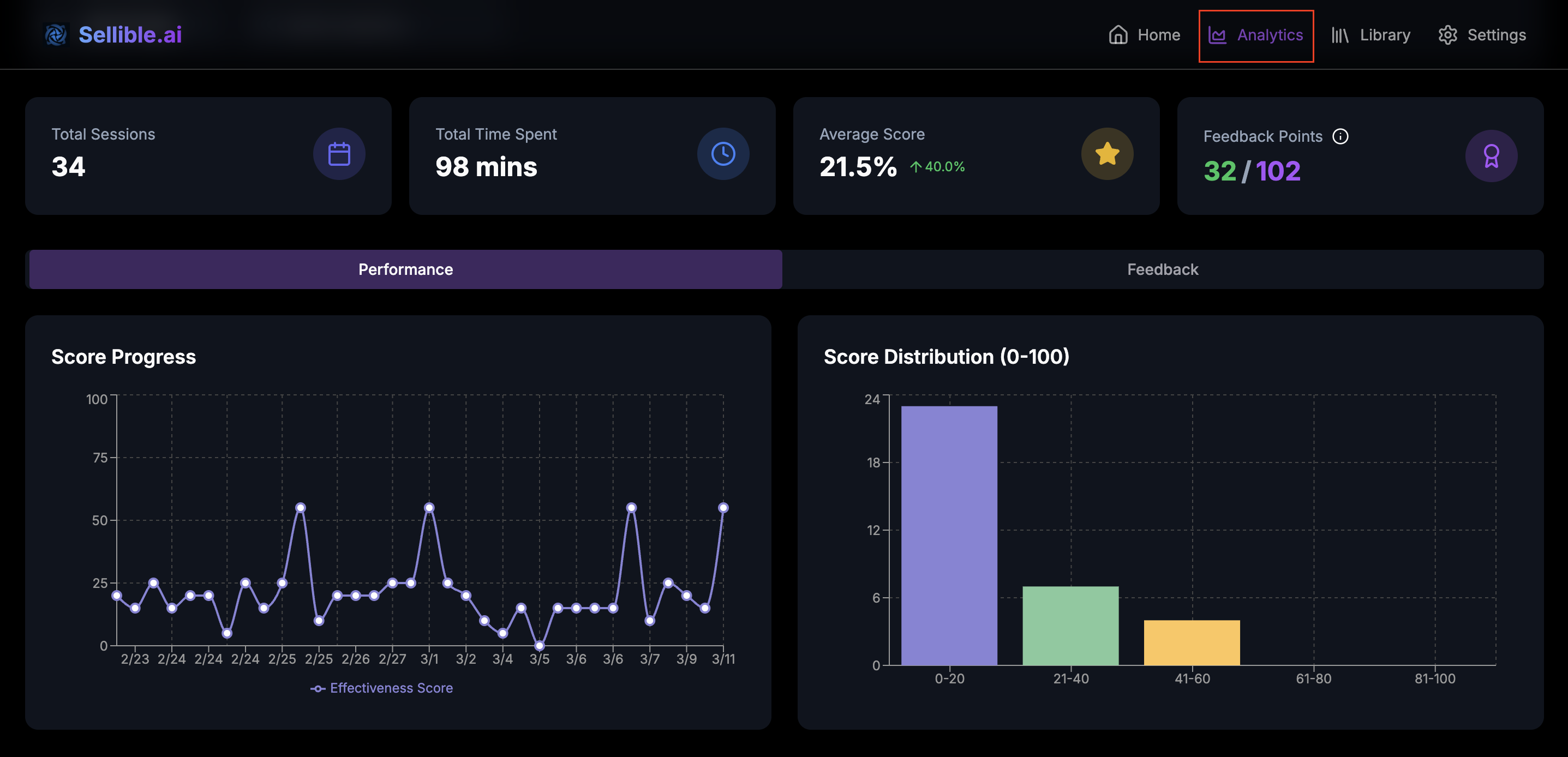Click the star icon on Average Score card
Screen dimensions: 1568x757
tap(1107, 154)
